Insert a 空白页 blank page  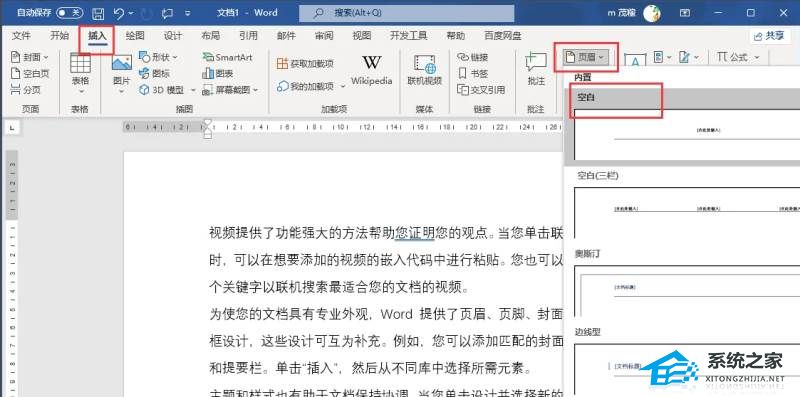30,73
